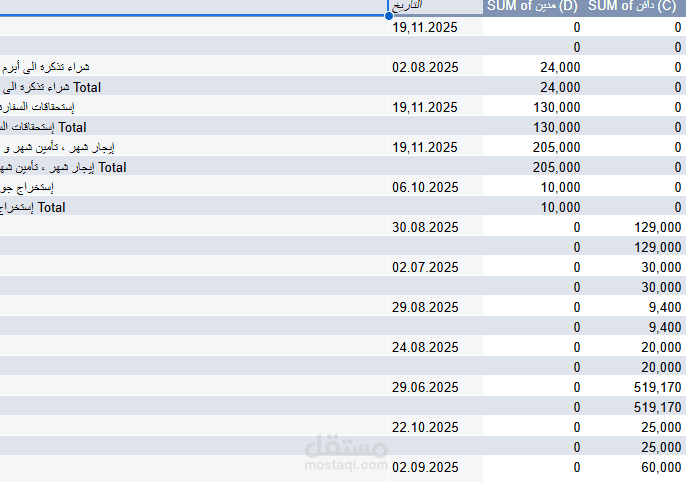This screenshot has width=693, height=482.
Task: Click the 24,000 value in the 02.08.2025 row
Action: [560, 68]
